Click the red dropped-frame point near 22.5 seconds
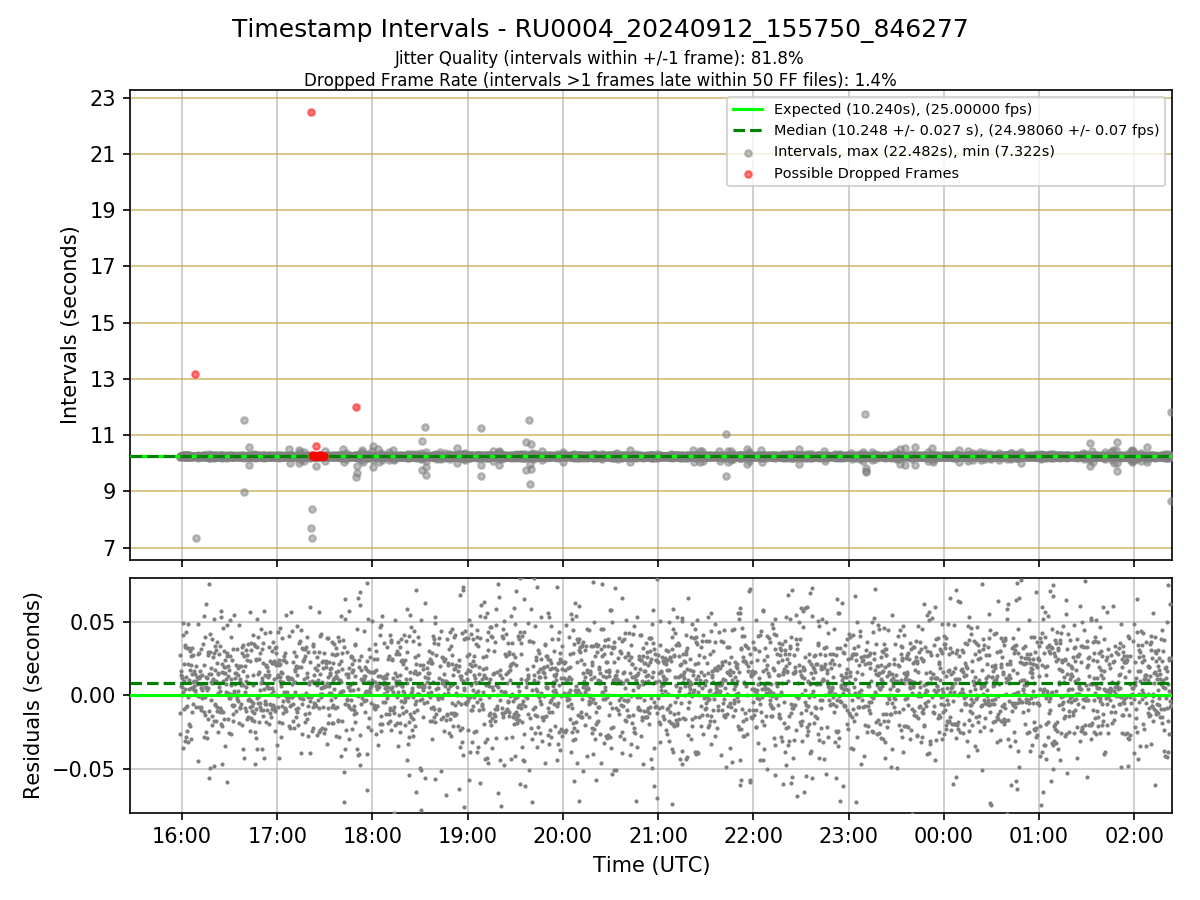 [x=311, y=112]
